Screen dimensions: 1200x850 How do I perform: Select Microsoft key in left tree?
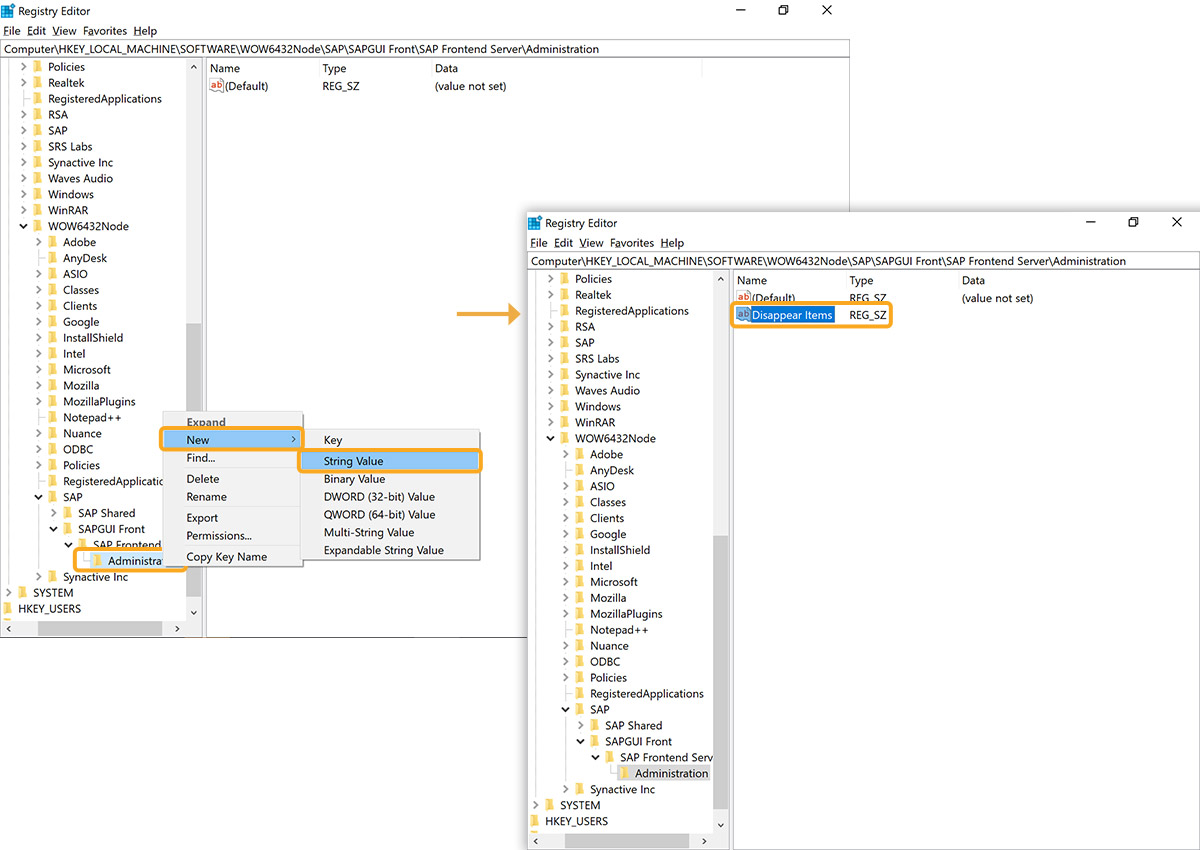pos(87,370)
